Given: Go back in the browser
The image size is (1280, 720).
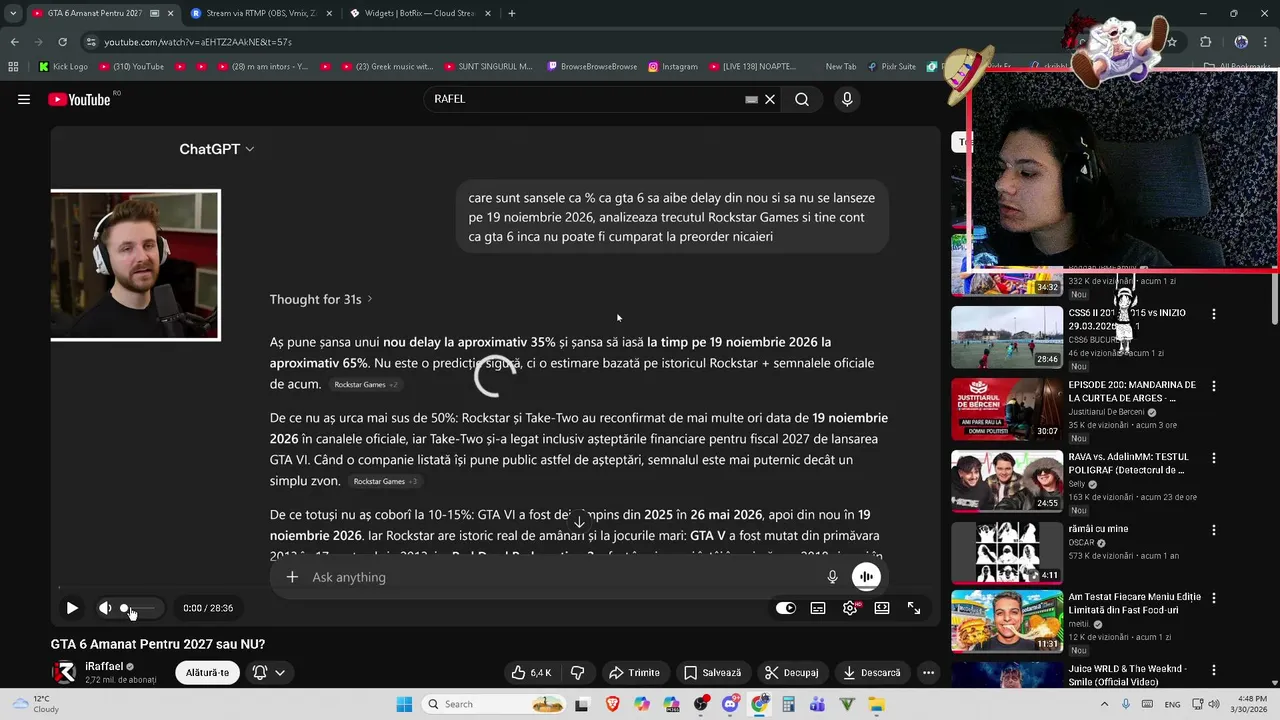Looking at the screenshot, I should [x=15, y=42].
